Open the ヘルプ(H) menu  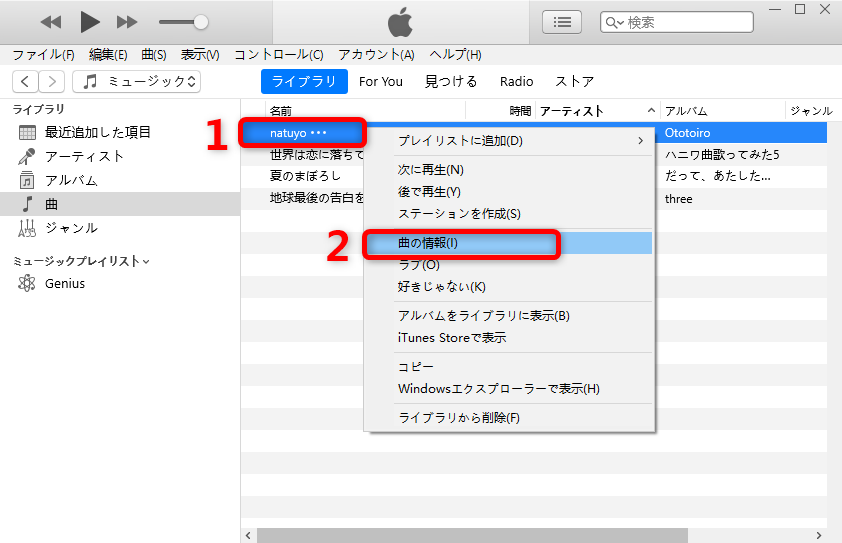point(455,55)
